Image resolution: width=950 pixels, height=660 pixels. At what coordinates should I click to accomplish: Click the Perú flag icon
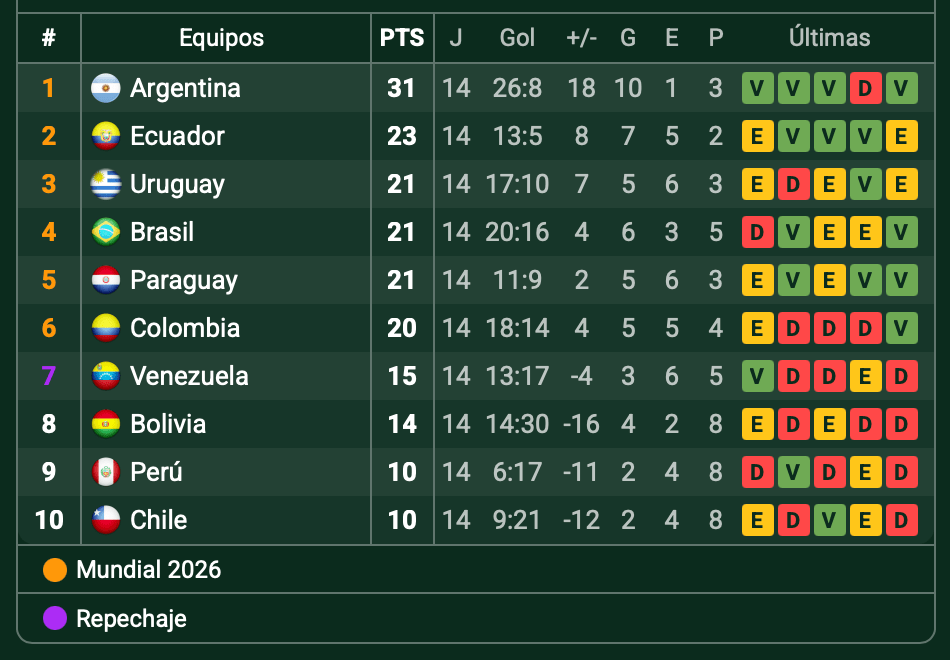105,472
